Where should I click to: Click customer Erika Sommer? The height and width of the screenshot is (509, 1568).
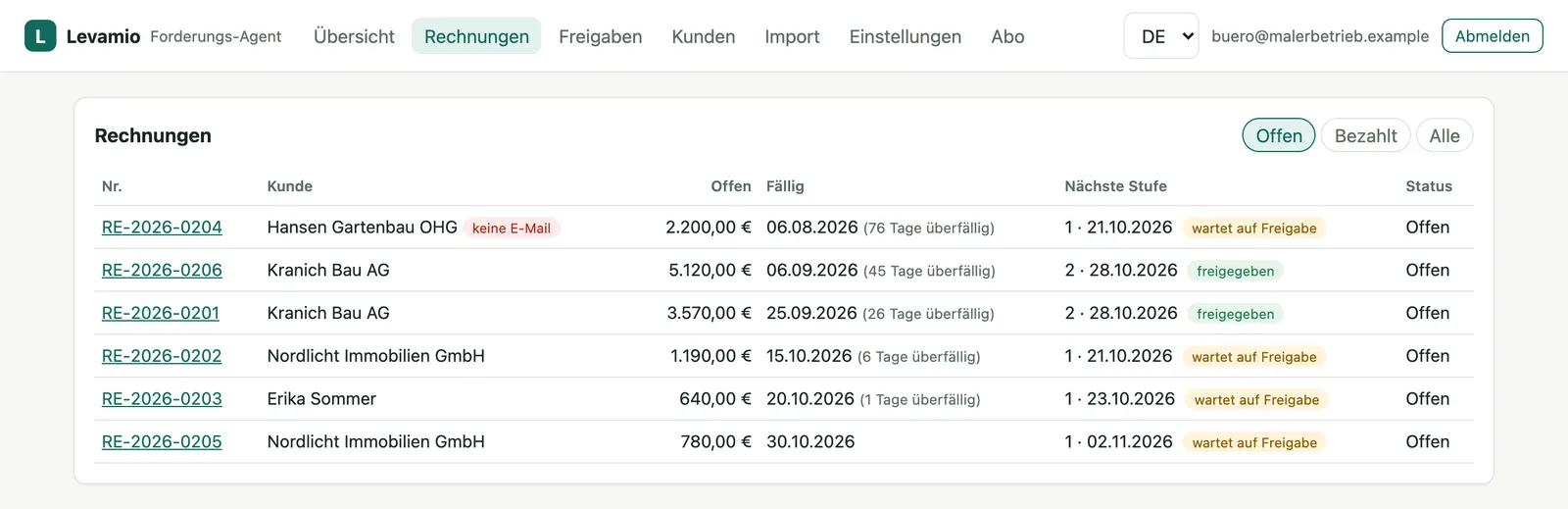coord(321,399)
